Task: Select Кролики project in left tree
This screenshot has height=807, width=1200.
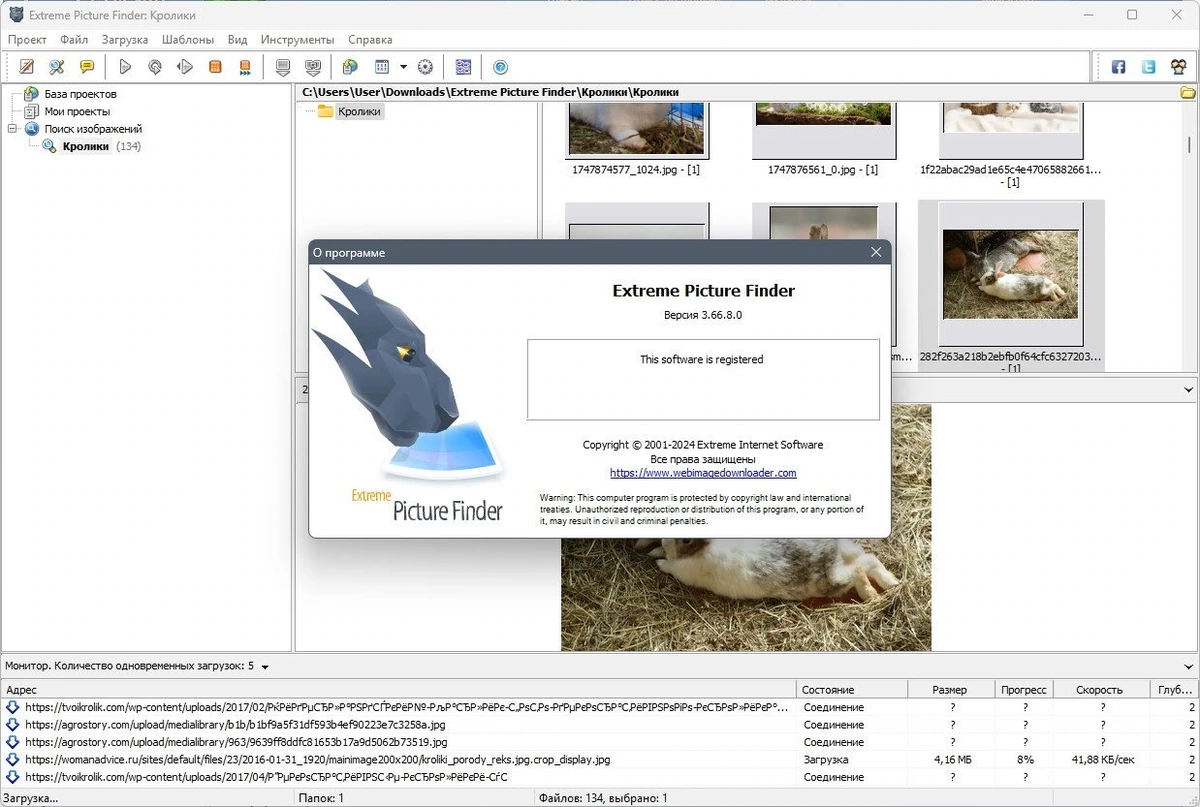Action: pos(86,146)
